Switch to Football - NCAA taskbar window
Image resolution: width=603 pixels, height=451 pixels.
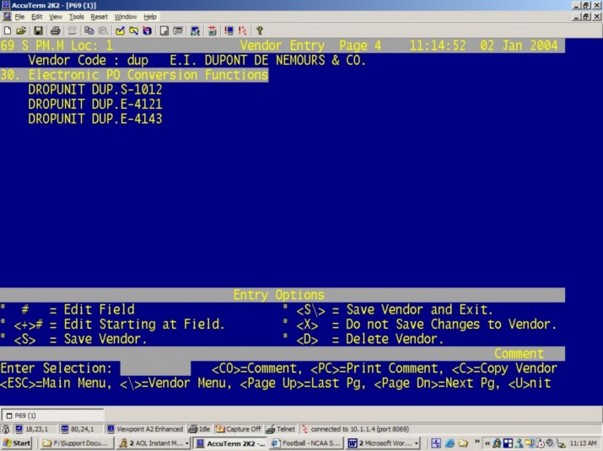pos(306,443)
